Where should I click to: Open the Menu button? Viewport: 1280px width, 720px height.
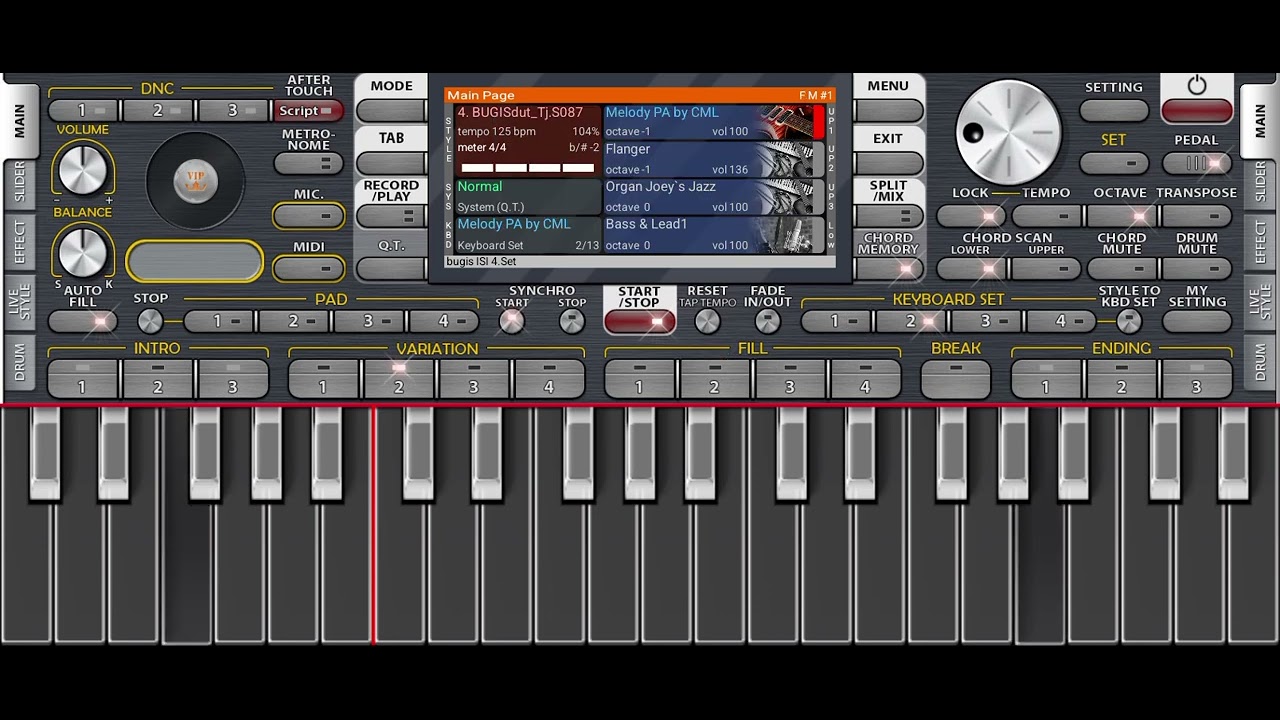pos(888,110)
